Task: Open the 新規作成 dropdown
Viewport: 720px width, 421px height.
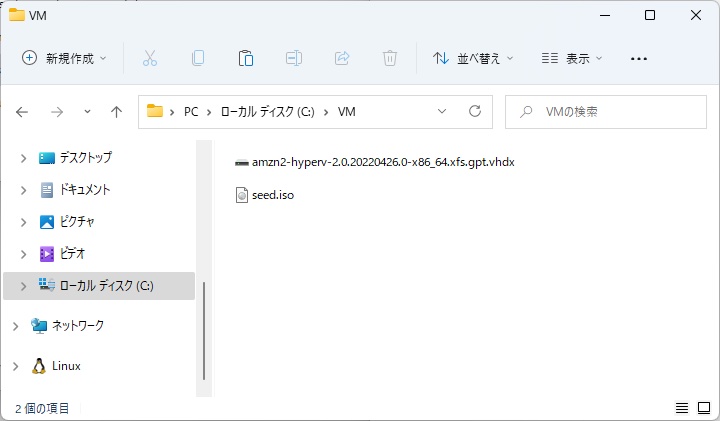Action: tap(65, 59)
